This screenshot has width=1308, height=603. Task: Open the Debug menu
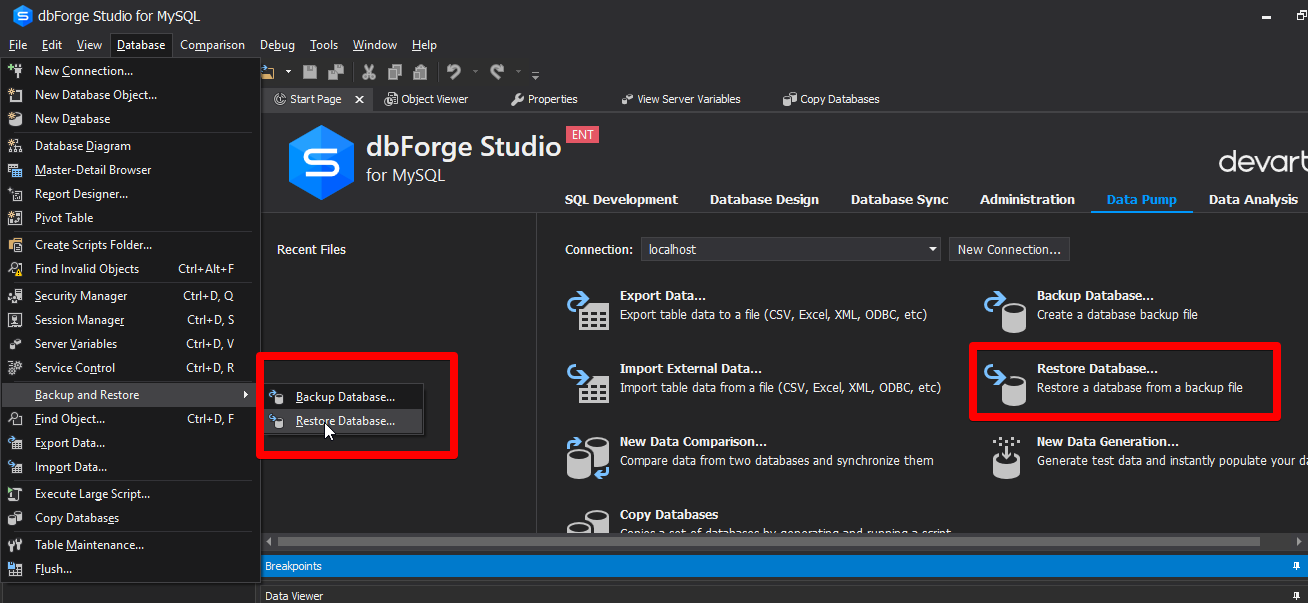[x=278, y=45]
